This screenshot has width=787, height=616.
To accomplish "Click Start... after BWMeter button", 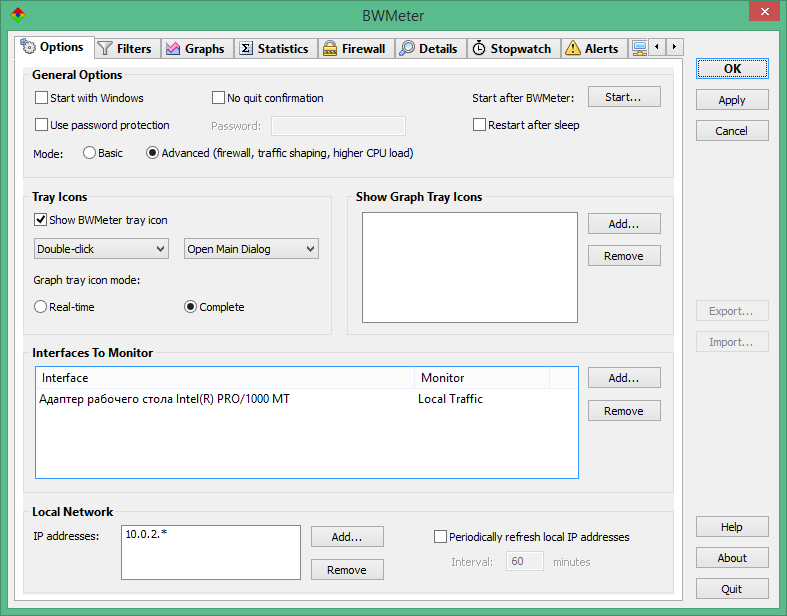I will [624, 97].
